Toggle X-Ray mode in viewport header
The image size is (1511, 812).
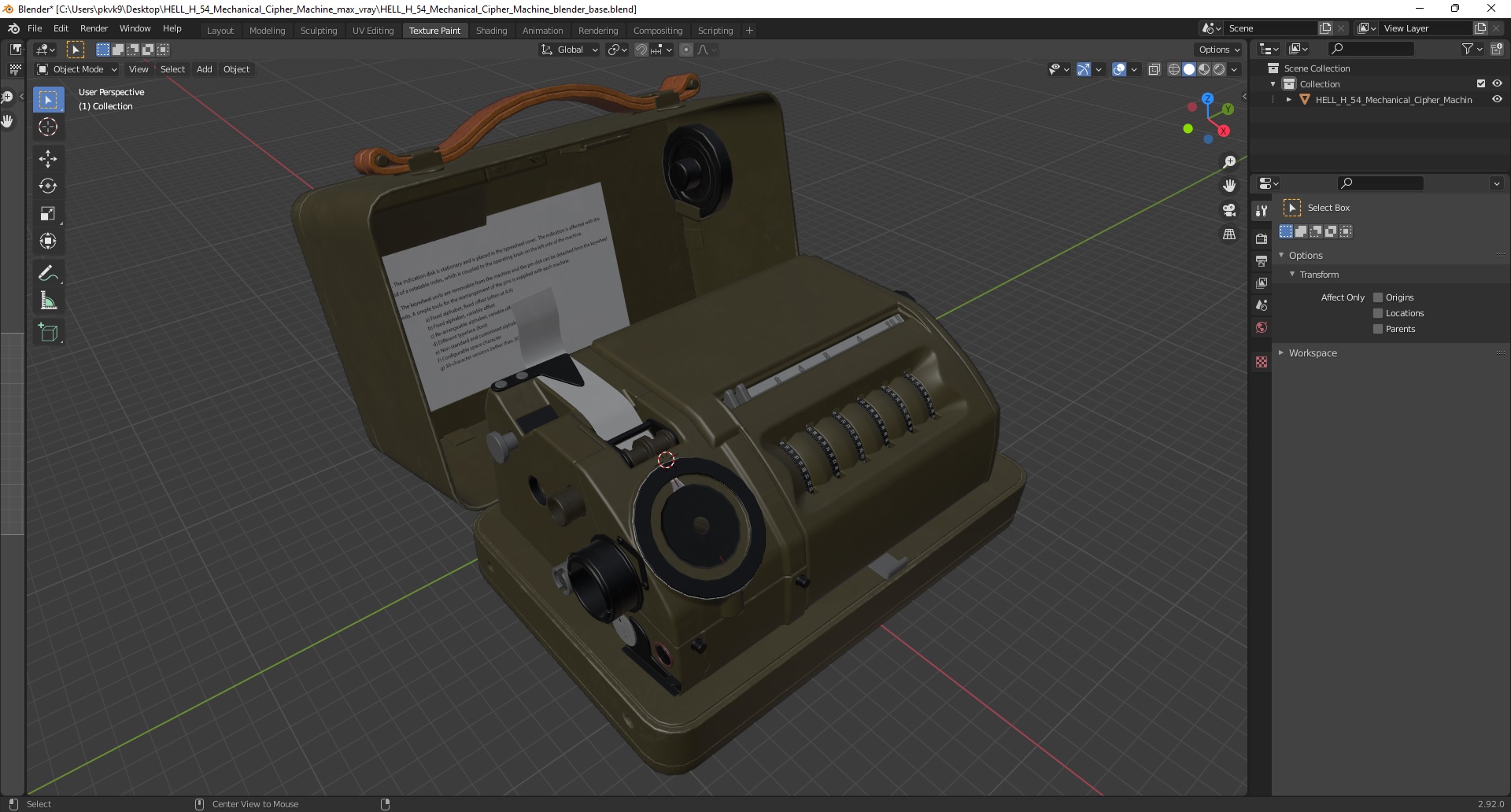click(x=1154, y=69)
